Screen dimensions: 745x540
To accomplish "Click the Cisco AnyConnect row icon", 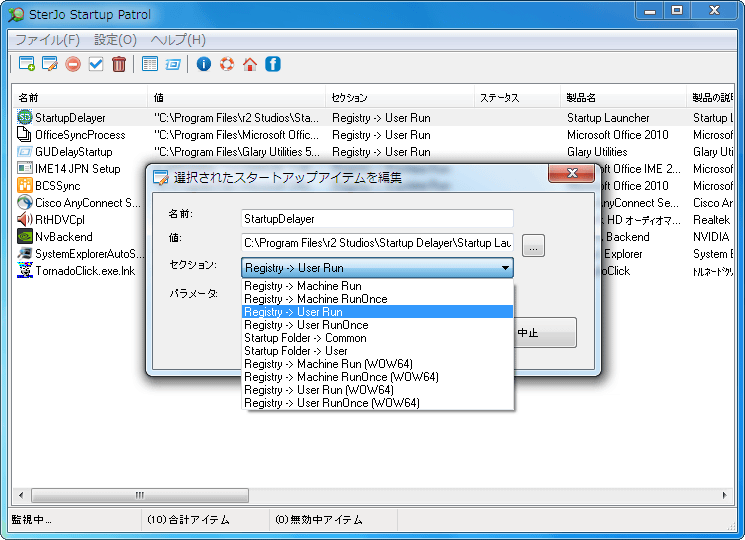I will coord(25,202).
